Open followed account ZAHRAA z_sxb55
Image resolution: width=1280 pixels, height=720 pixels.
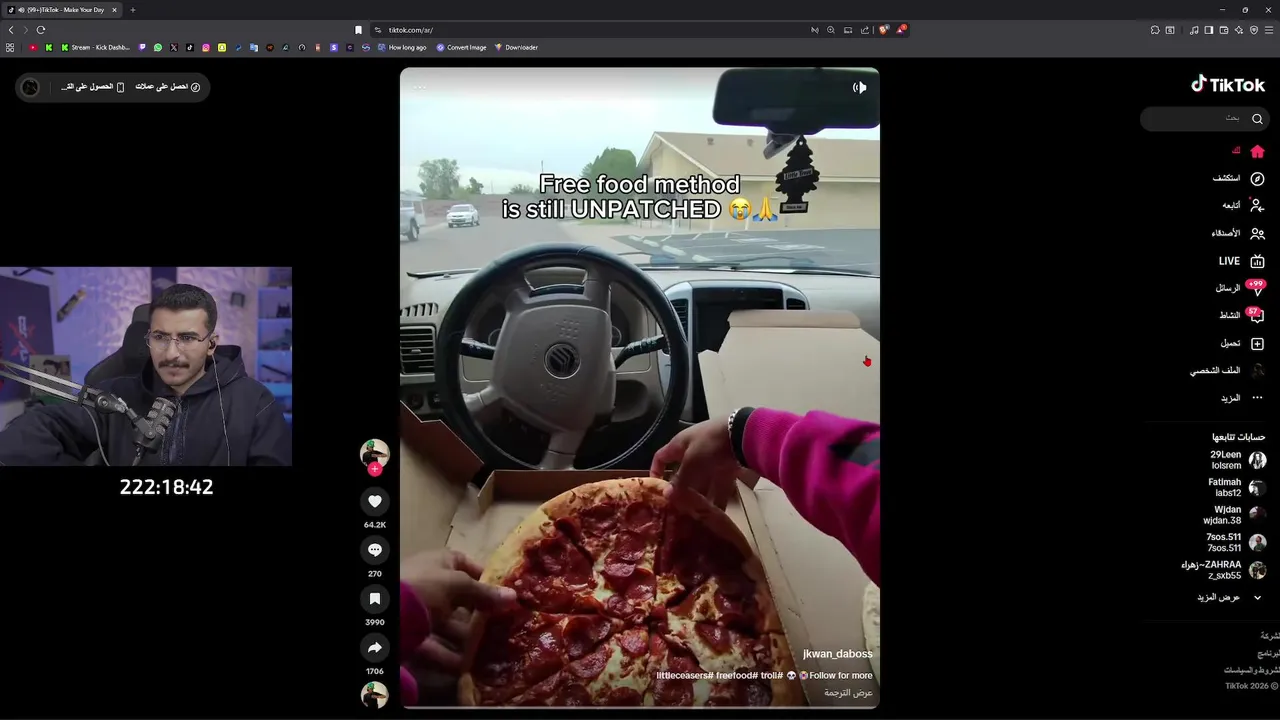[1223, 570]
